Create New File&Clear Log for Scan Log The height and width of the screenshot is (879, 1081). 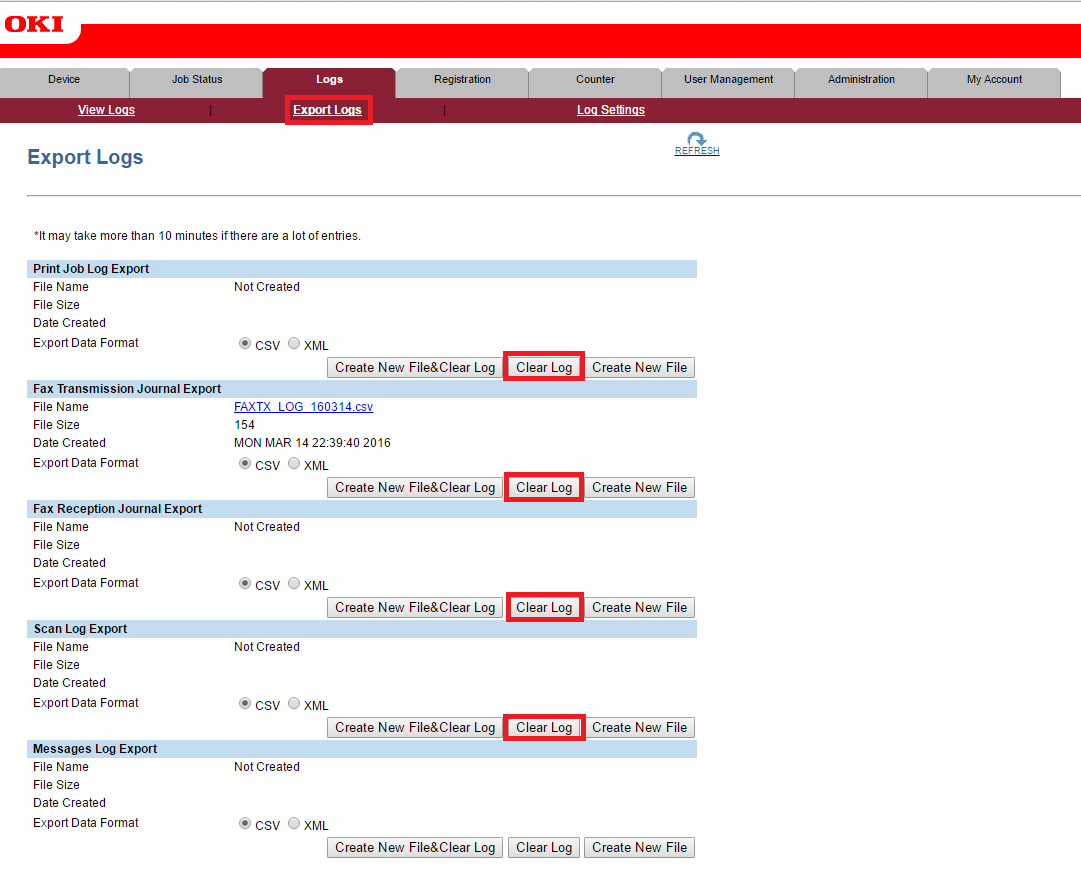tap(415, 727)
